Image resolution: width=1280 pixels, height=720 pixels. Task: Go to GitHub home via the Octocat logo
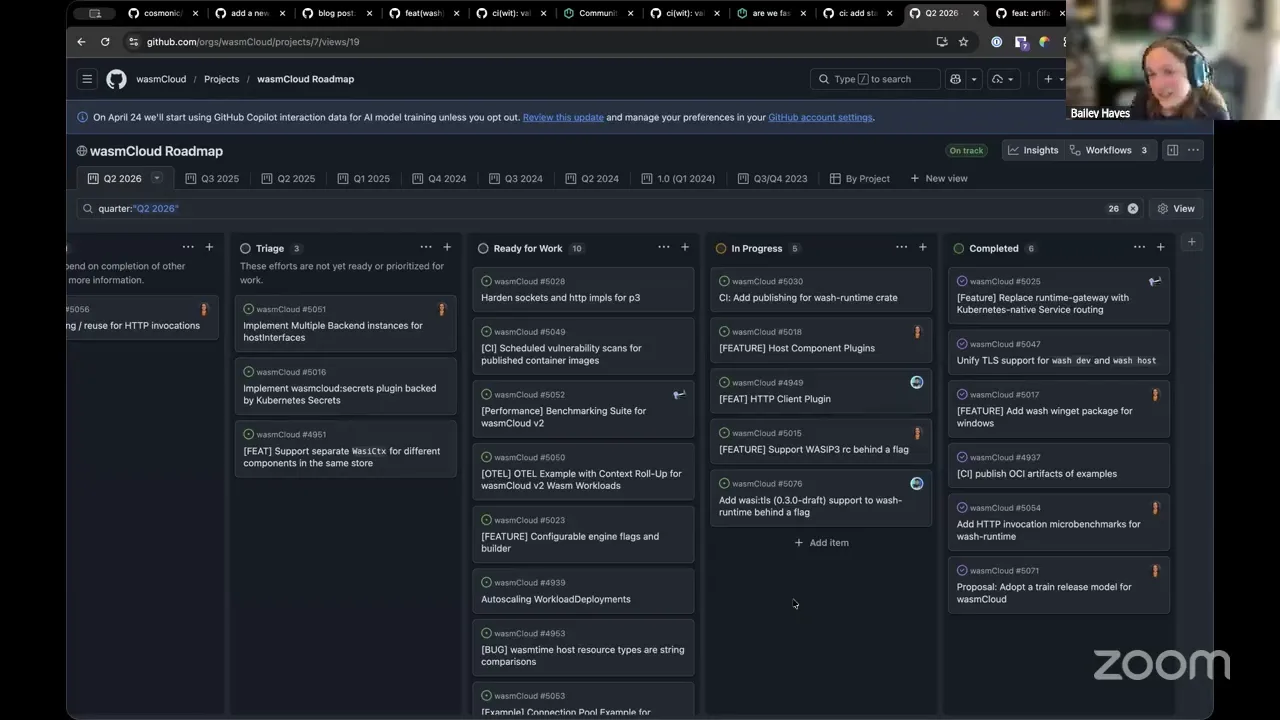click(x=116, y=79)
